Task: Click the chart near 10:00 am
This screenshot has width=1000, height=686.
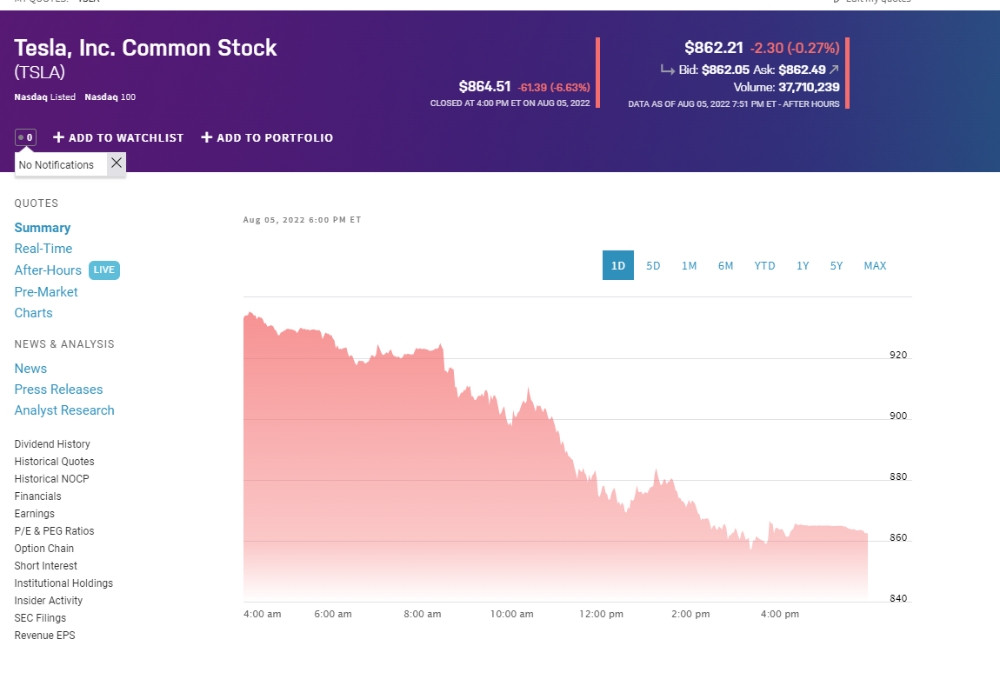Action: click(511, 500)
